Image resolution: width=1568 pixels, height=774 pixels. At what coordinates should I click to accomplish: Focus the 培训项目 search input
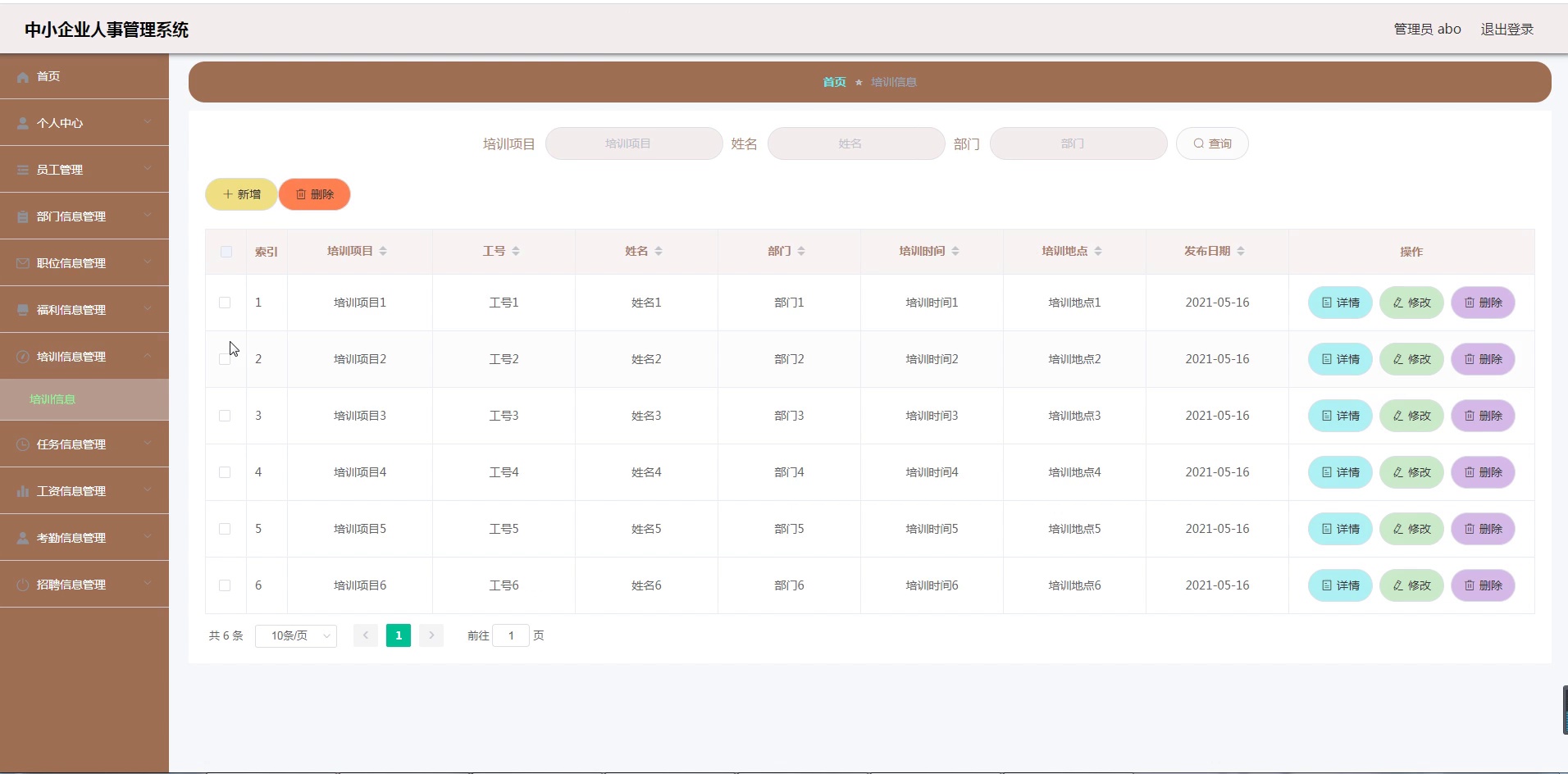pos(634,143)
